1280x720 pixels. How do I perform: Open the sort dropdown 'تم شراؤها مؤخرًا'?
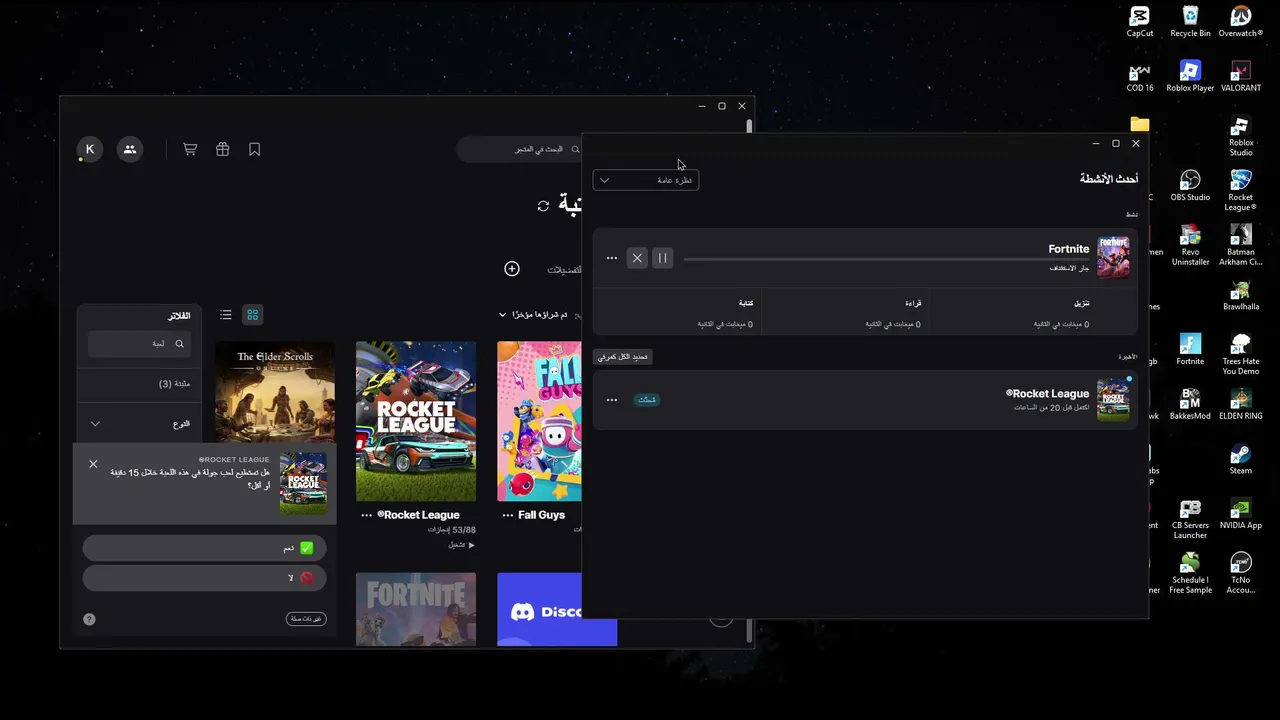[x=533, y=315]
